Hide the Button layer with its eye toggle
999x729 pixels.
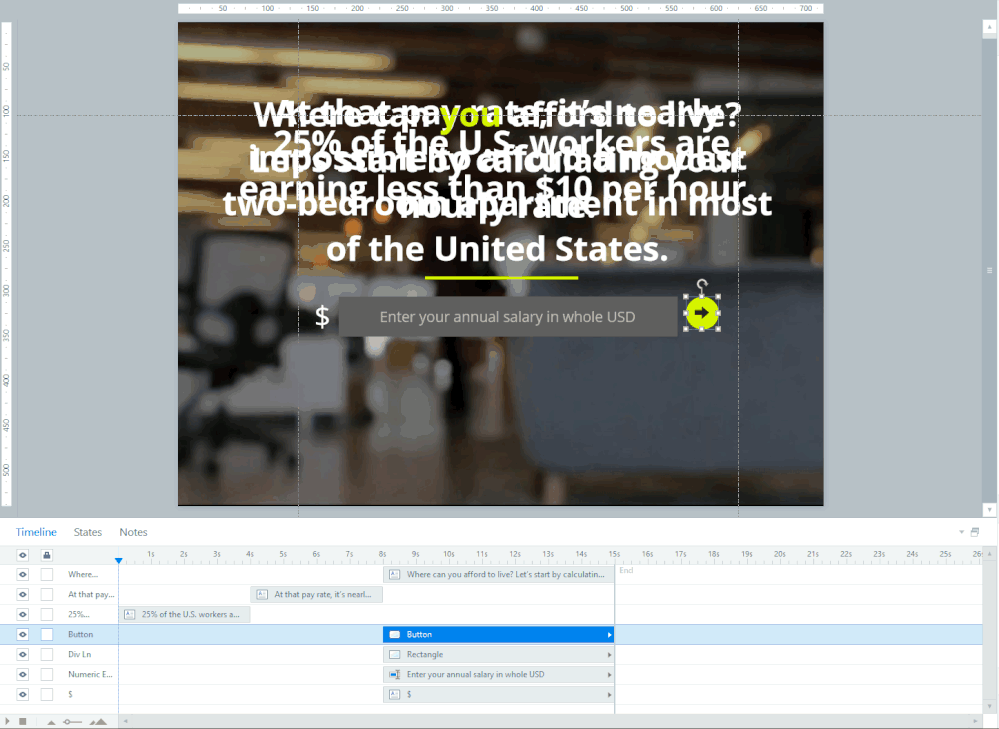coord(23,634)
